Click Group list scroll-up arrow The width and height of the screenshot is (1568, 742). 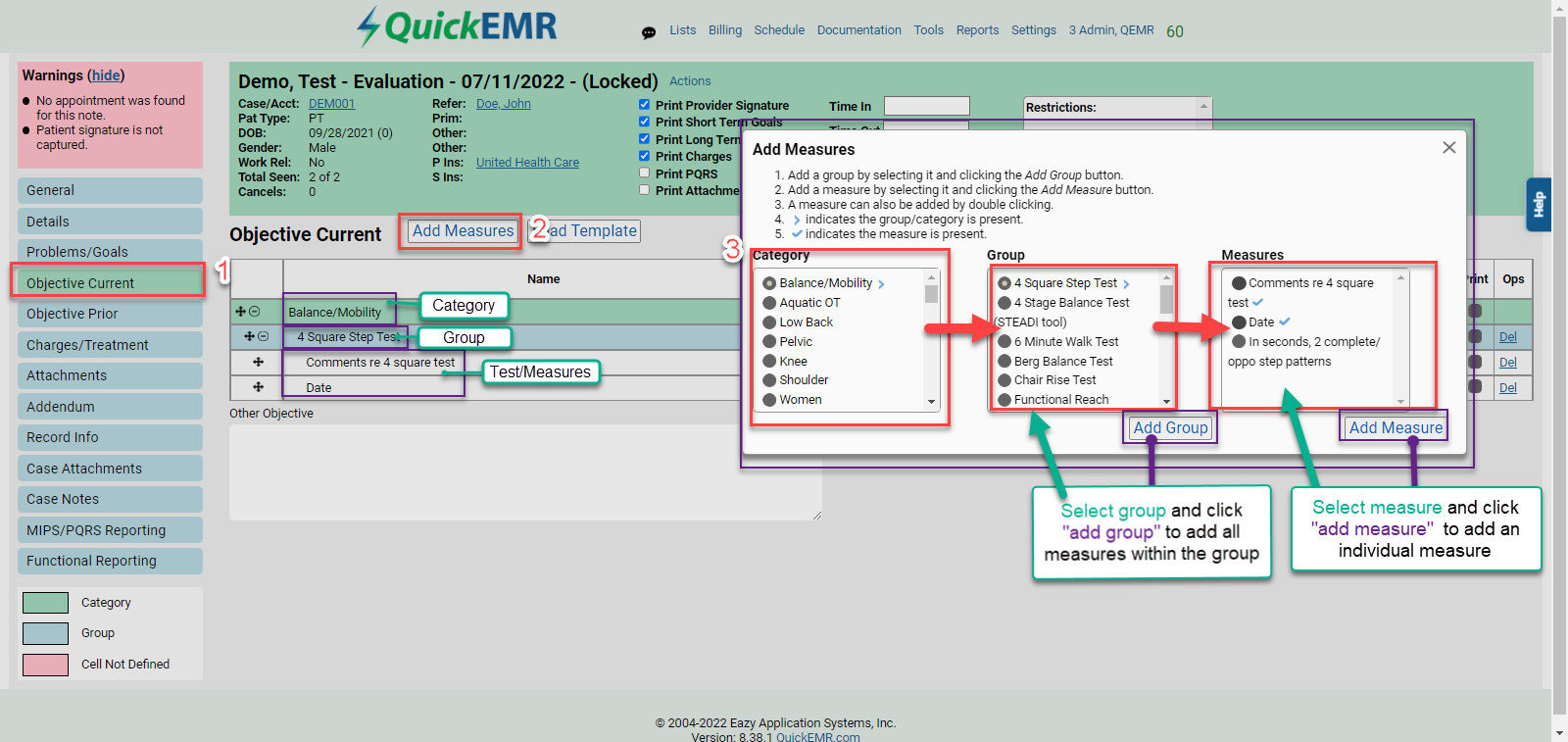[1166, 278]
